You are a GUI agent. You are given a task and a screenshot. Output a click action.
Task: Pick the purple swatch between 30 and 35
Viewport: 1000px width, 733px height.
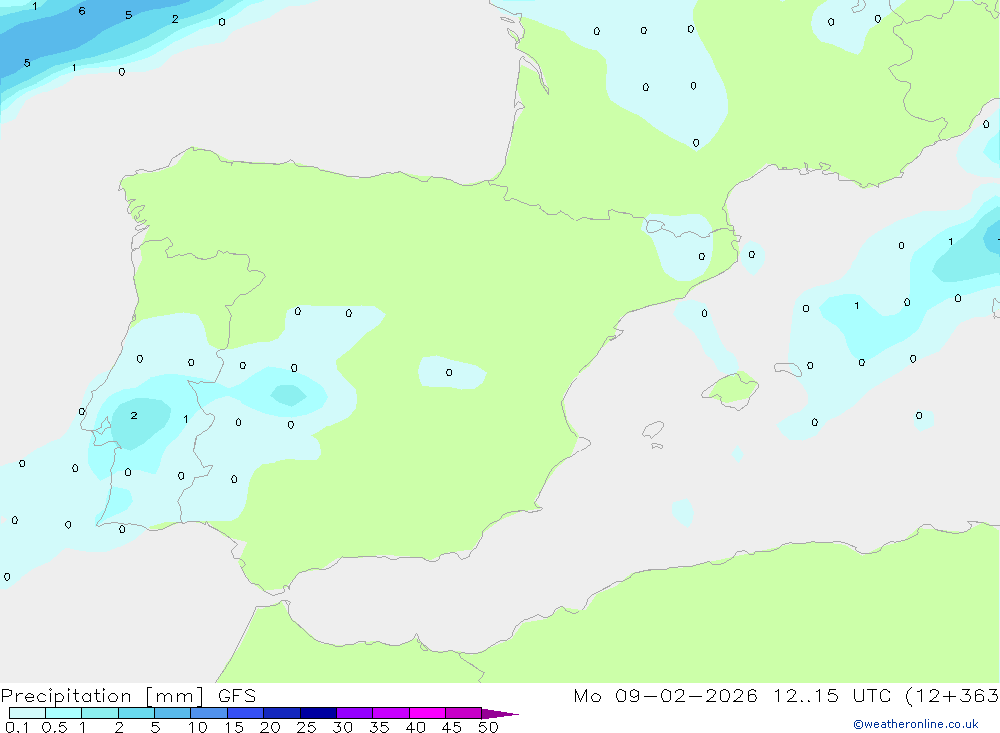click(355, 713)
